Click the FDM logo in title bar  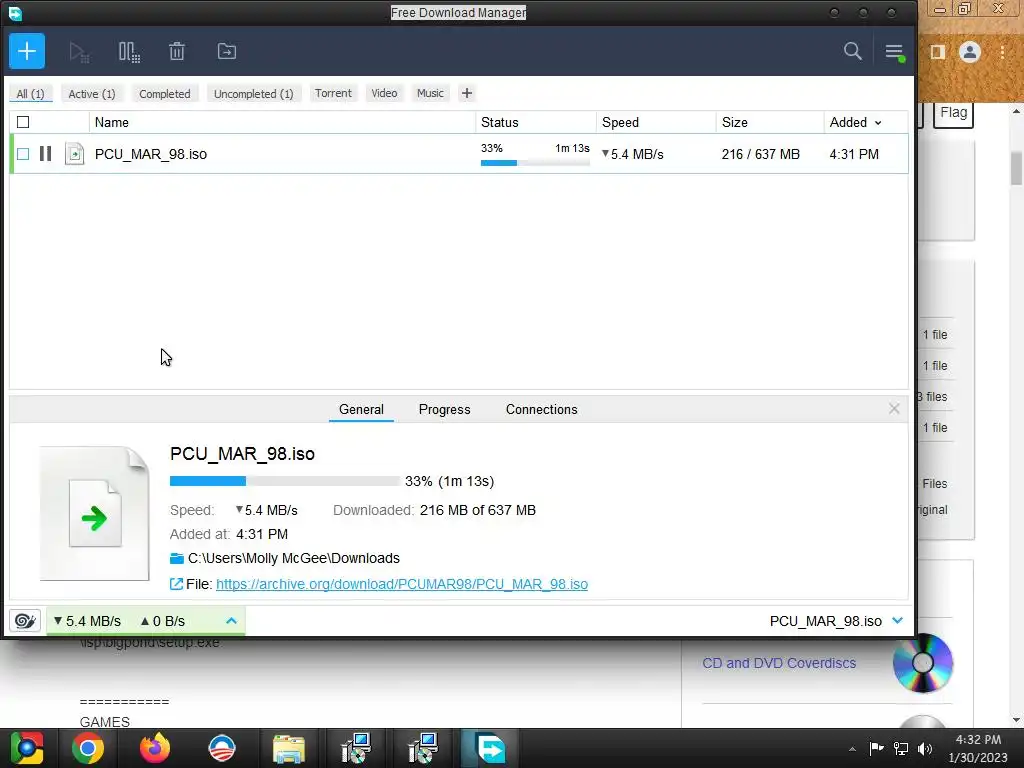click(x=14, y=12)
